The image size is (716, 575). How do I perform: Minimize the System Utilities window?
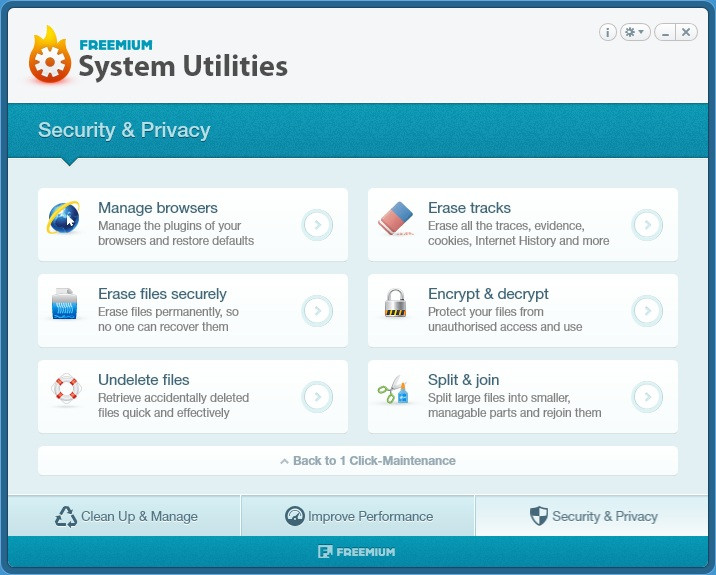pyautogui.click(x=665, y=32)
